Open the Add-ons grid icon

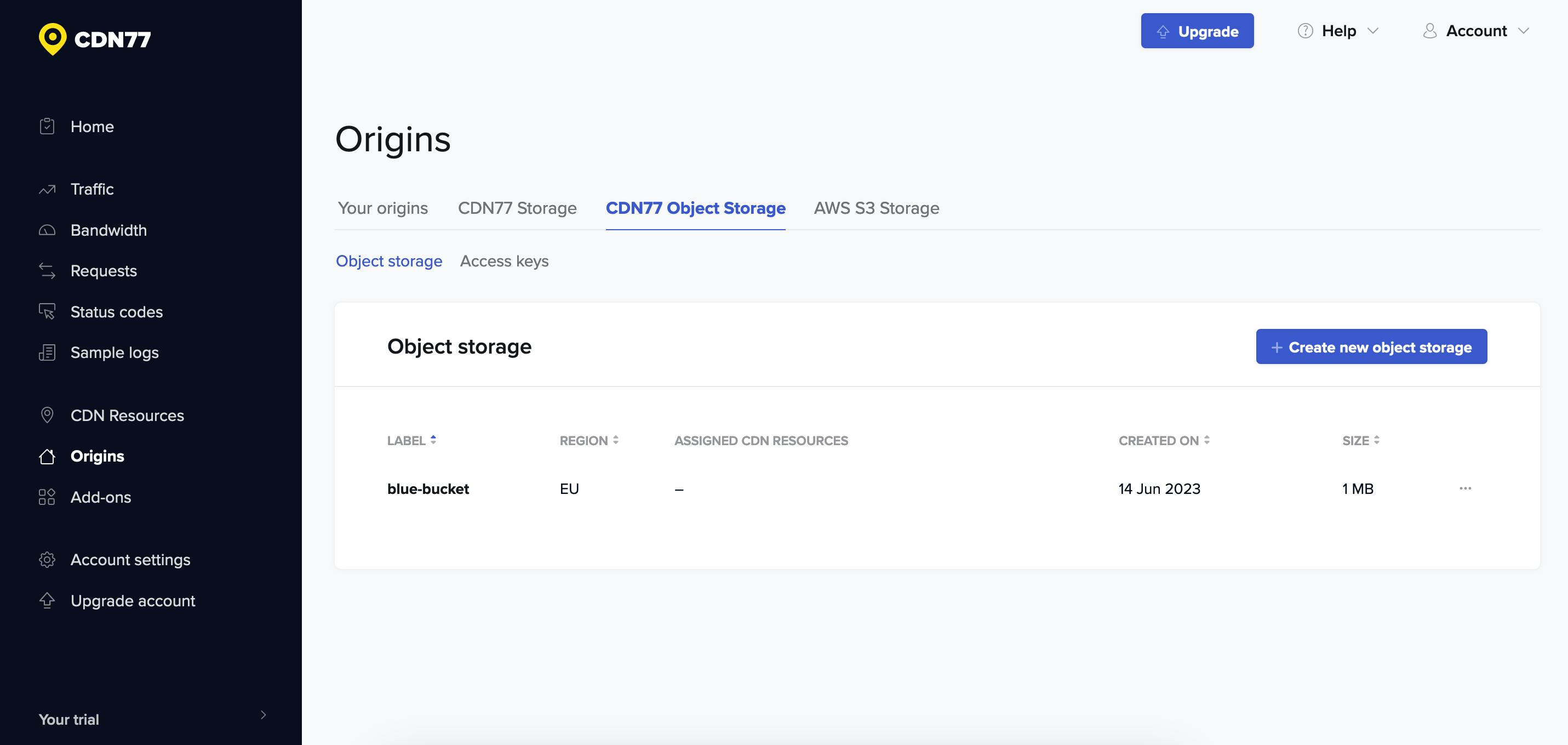[47, 497]
